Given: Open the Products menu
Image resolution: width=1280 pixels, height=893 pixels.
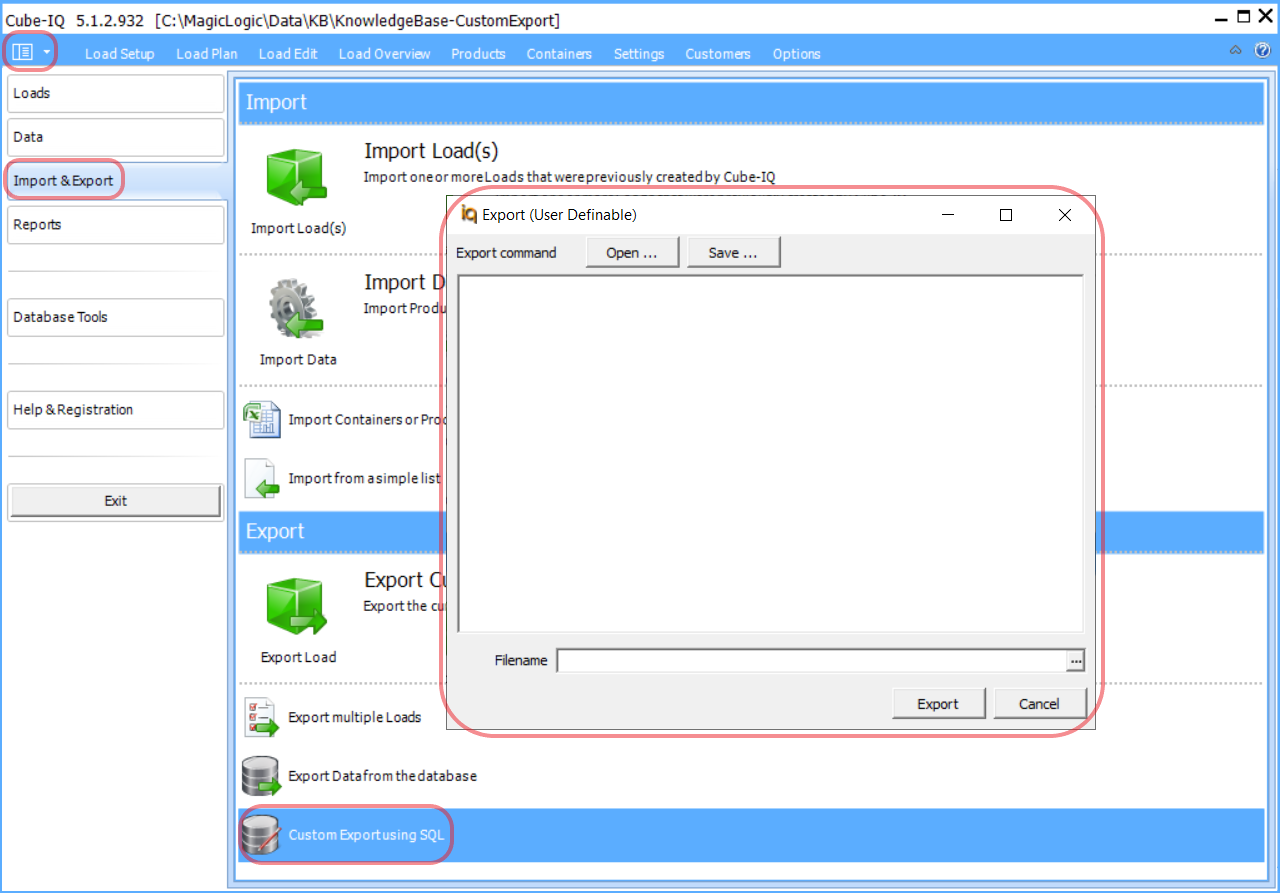Looking at the screenshot, I should (x=478, y=54).
